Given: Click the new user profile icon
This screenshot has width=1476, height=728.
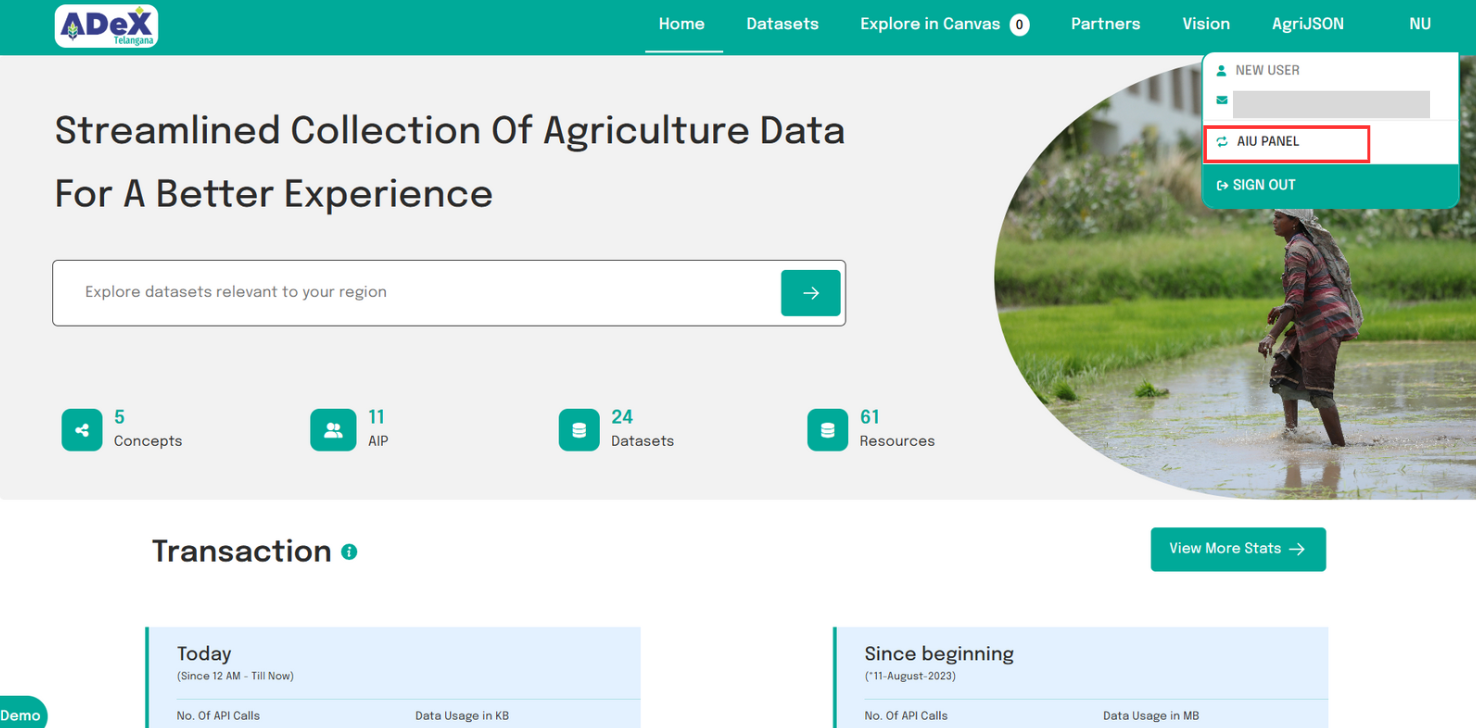Looking at the screenshot, I should pyautogui.click(x=1221, y=71).
